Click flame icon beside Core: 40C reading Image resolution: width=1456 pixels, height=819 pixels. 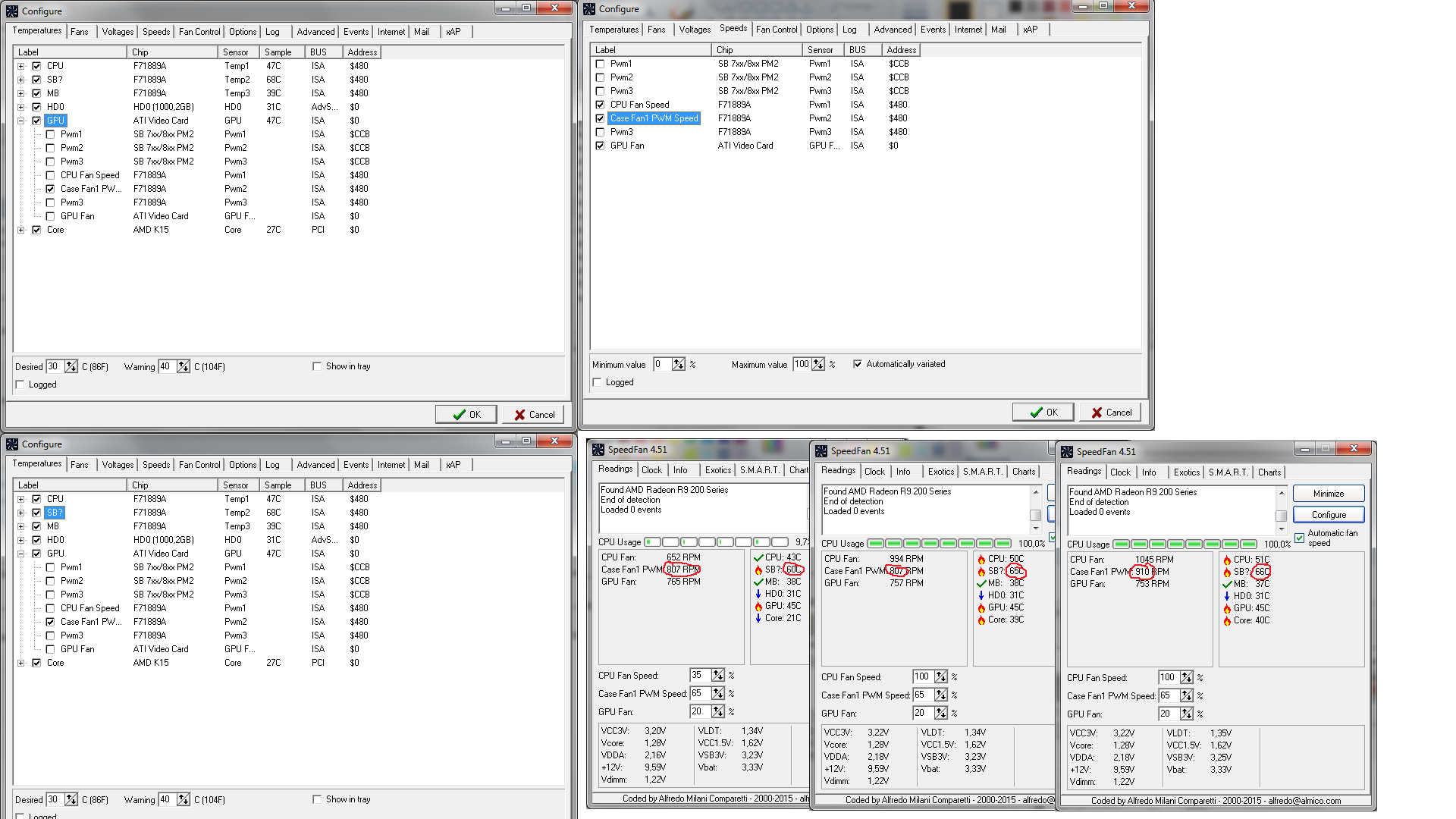click(1227, 621)
